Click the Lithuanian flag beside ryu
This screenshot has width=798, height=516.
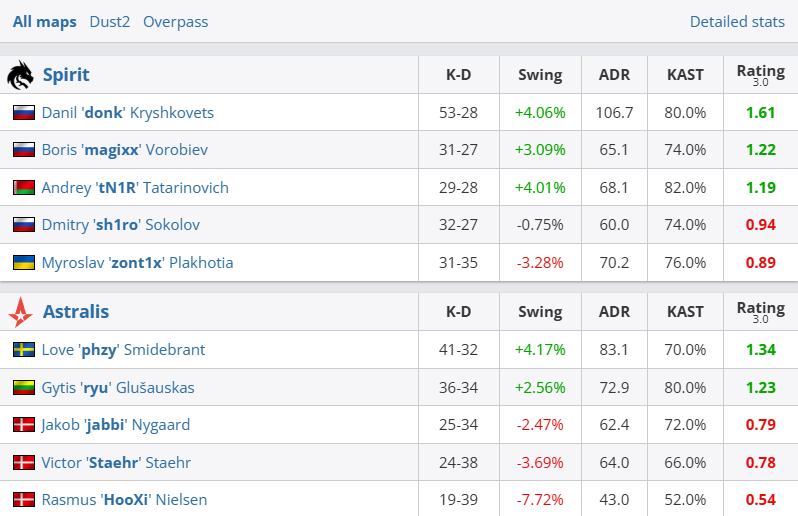[x=23, y=388]
